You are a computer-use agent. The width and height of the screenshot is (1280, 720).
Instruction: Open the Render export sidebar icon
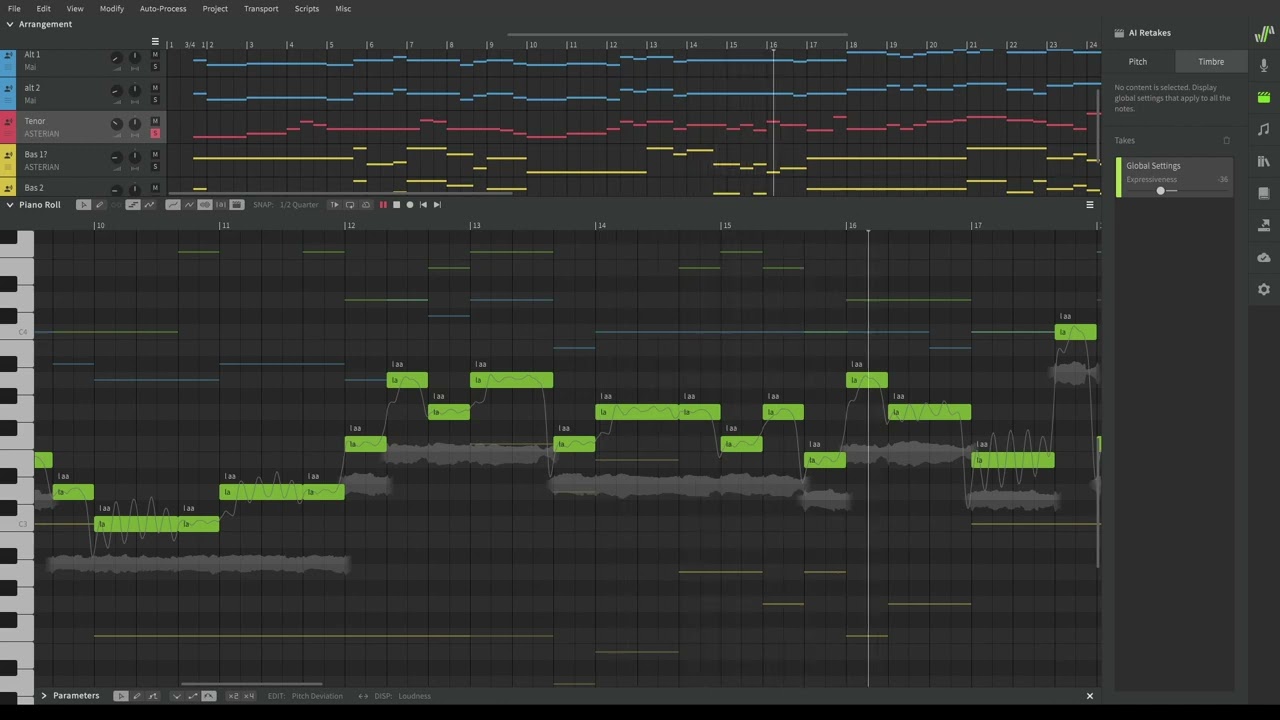point(1264,225)
